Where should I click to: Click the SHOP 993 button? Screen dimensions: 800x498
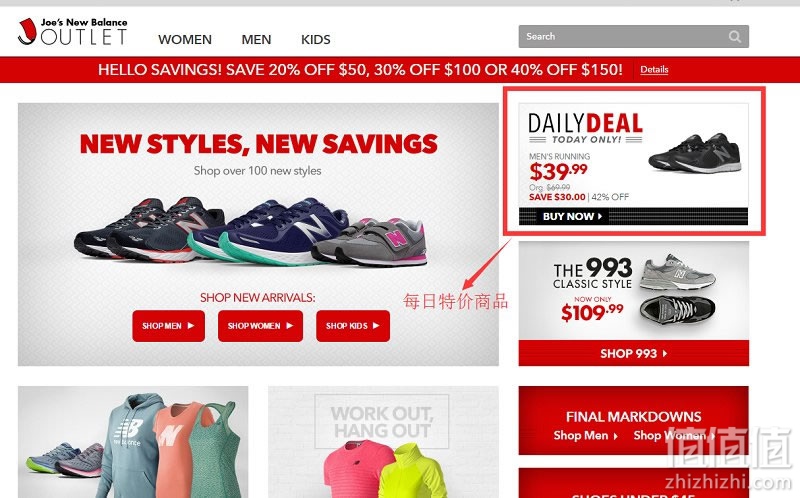634,353
